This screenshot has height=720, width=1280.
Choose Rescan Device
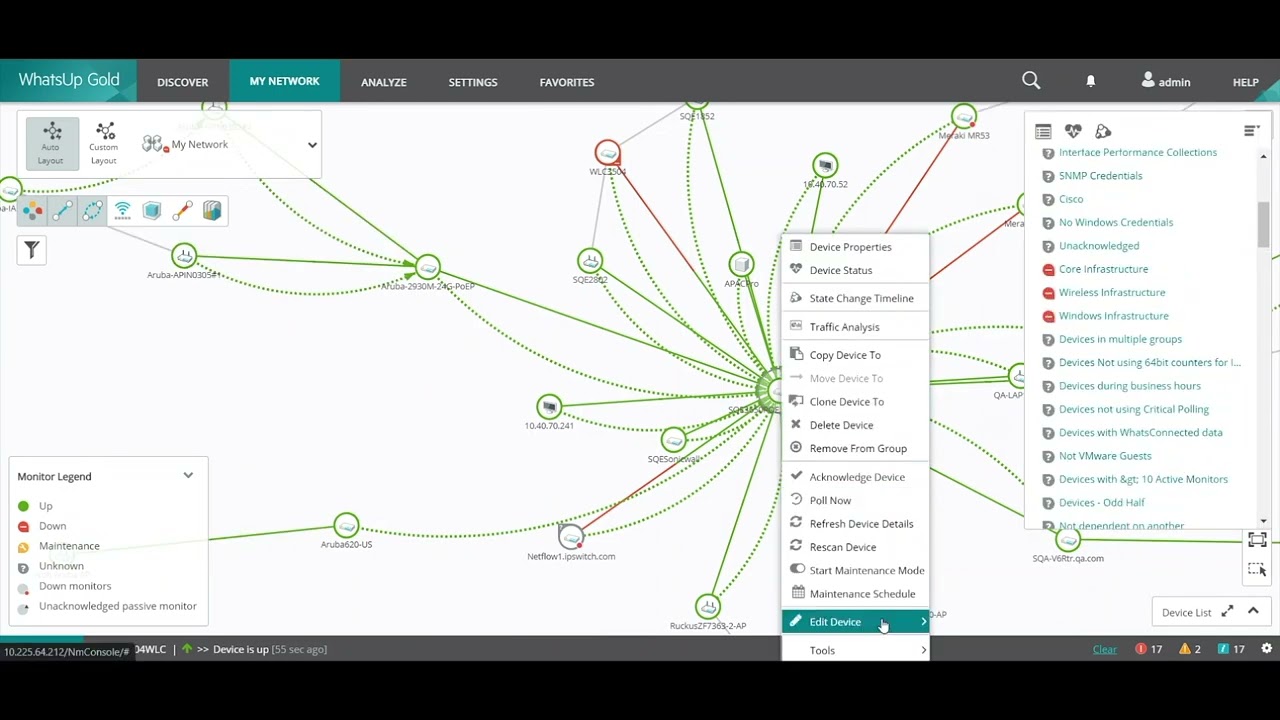(855, 547)
